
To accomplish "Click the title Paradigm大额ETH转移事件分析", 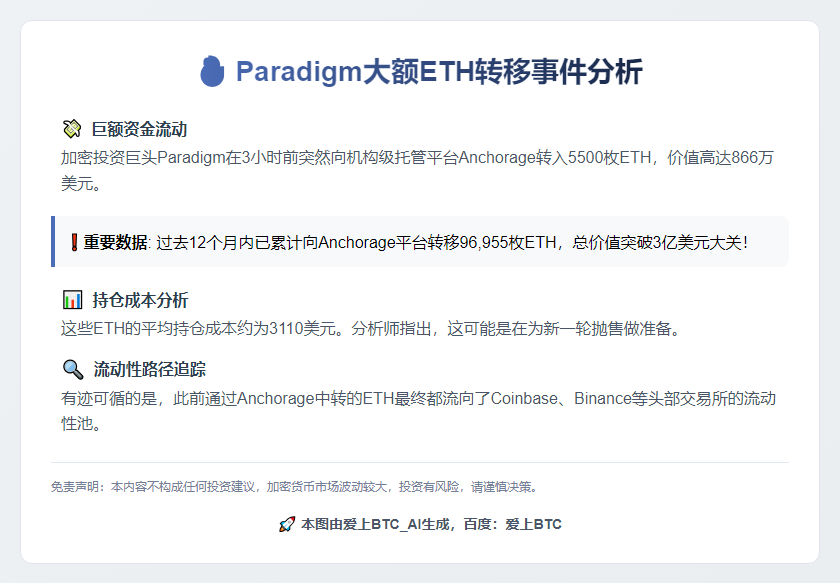I will pyautogui.click(x=439, y=71).
